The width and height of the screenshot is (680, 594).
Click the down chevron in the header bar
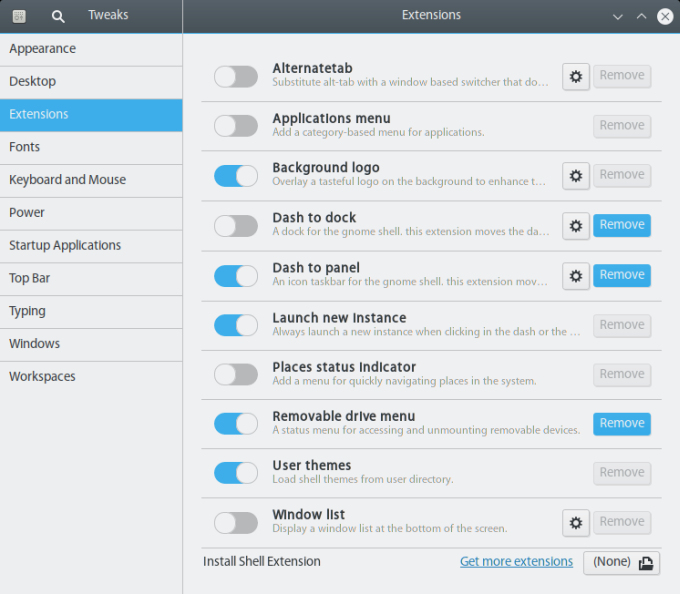tap(618, 17)
